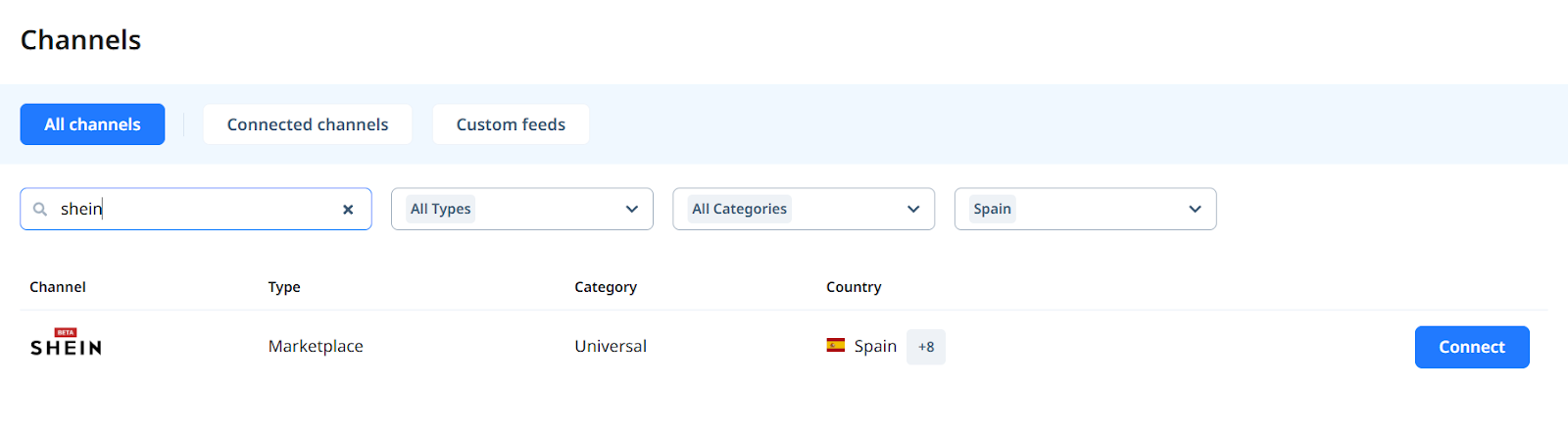
Task: Click the SHEIN channel logo
Action: pos(66,348)
